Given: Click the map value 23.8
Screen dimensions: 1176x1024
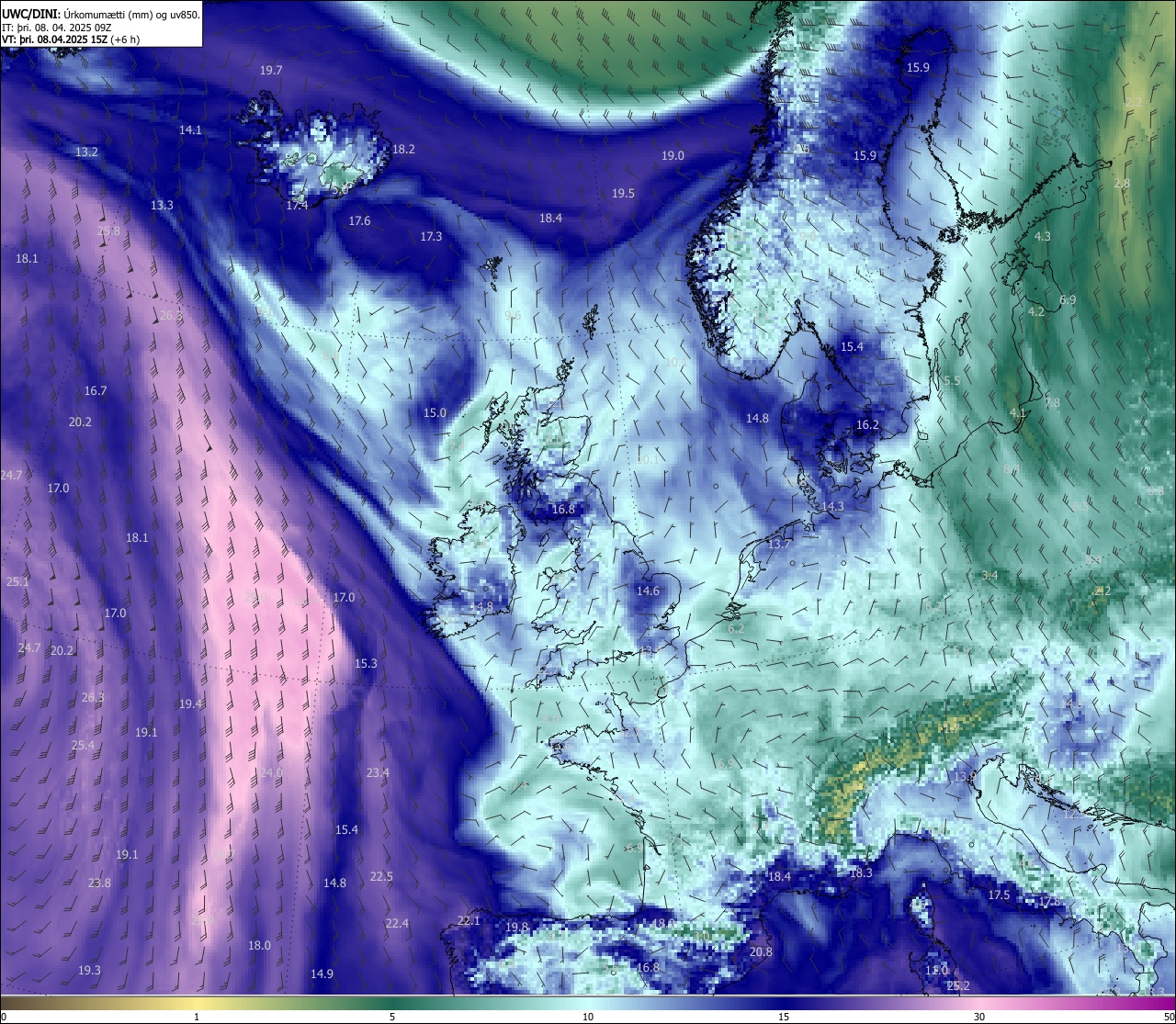Looking at the screenshot, I should point(99,883).
